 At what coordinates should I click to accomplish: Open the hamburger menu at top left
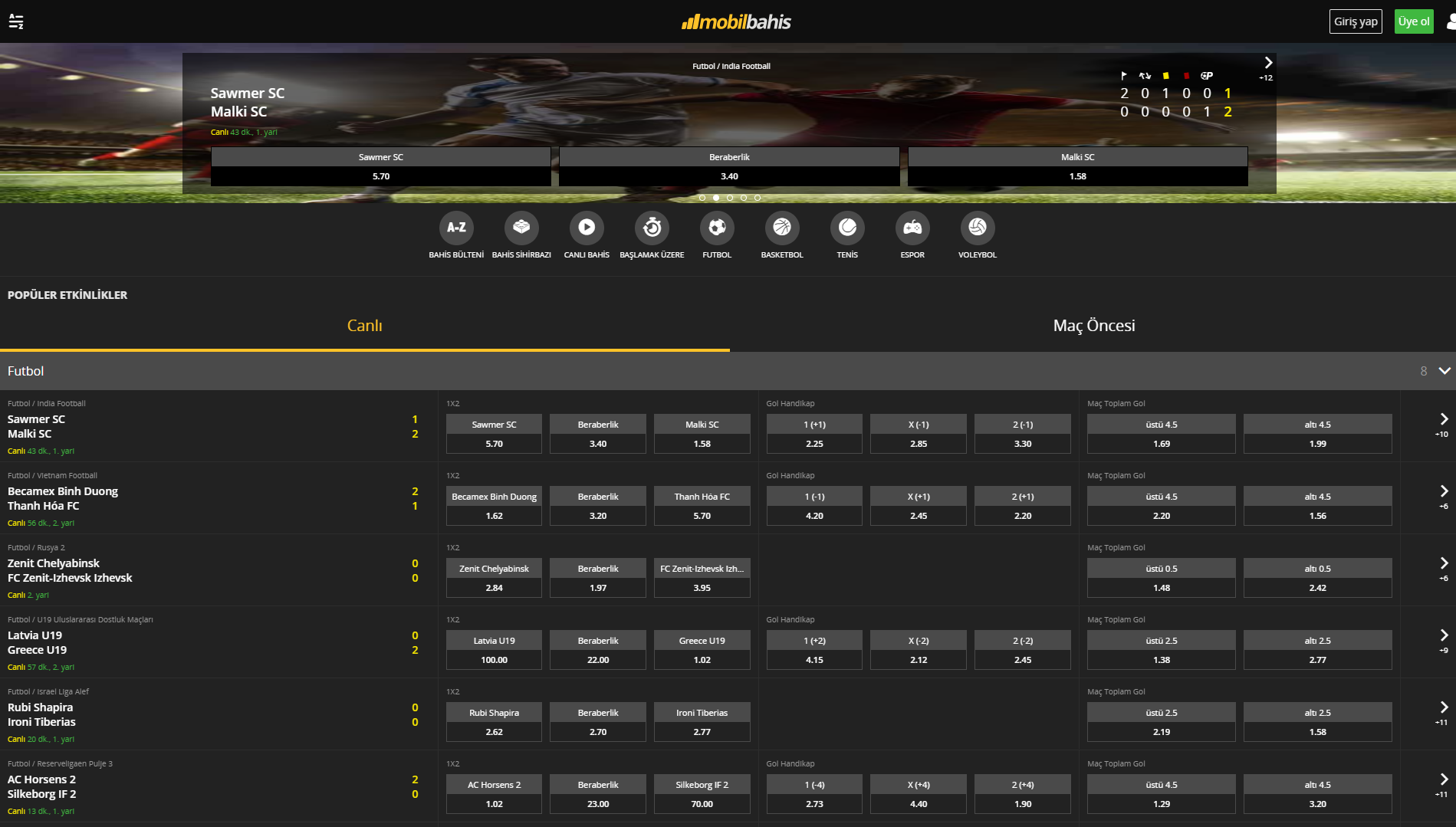pos(16,21)
